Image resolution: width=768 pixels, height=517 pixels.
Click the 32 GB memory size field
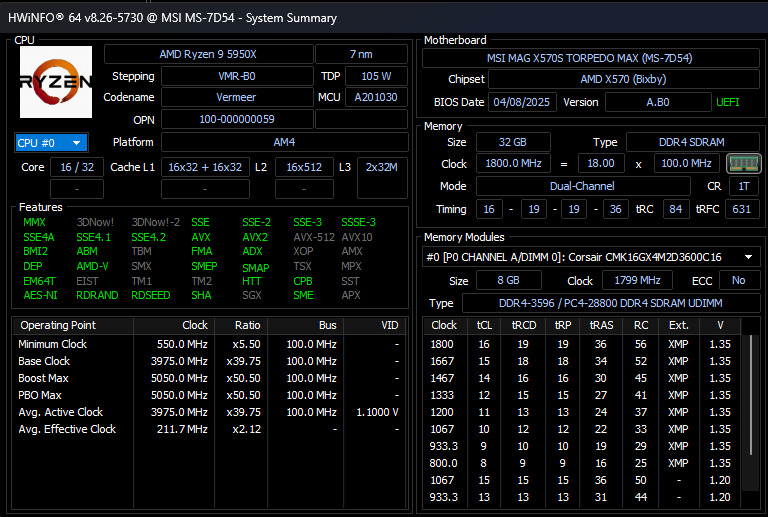pyautogui.click(x=513, y=142)
